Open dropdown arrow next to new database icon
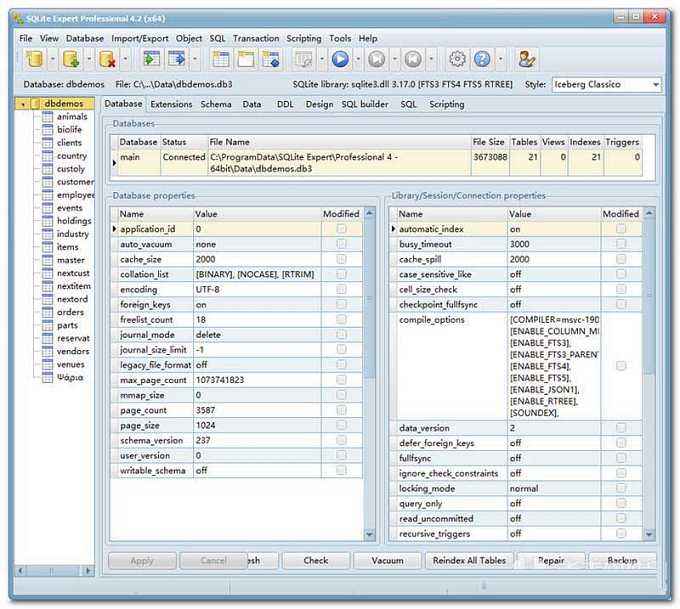680x609 pixels. [x=89, y=59]
